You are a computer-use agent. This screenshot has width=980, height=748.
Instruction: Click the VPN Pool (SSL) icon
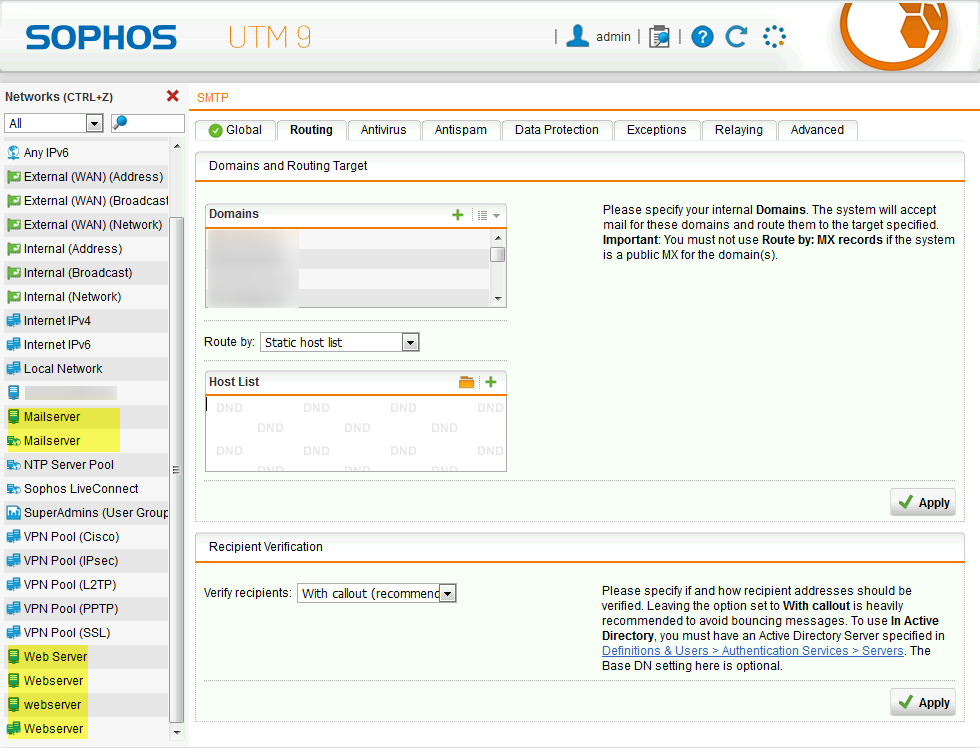click(13, 632)
